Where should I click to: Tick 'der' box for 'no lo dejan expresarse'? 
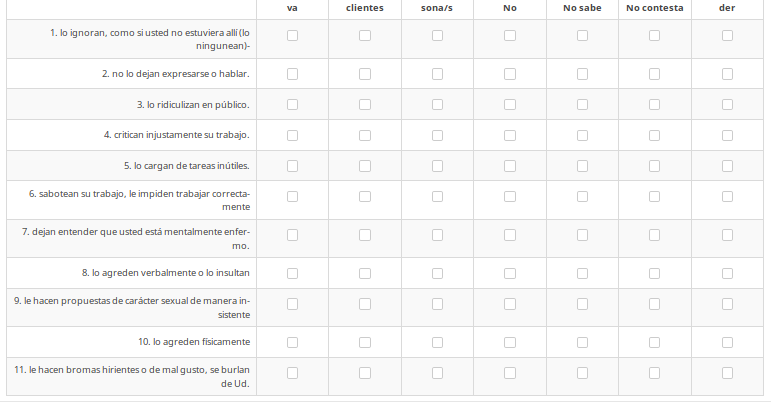[x=727, y=74]
